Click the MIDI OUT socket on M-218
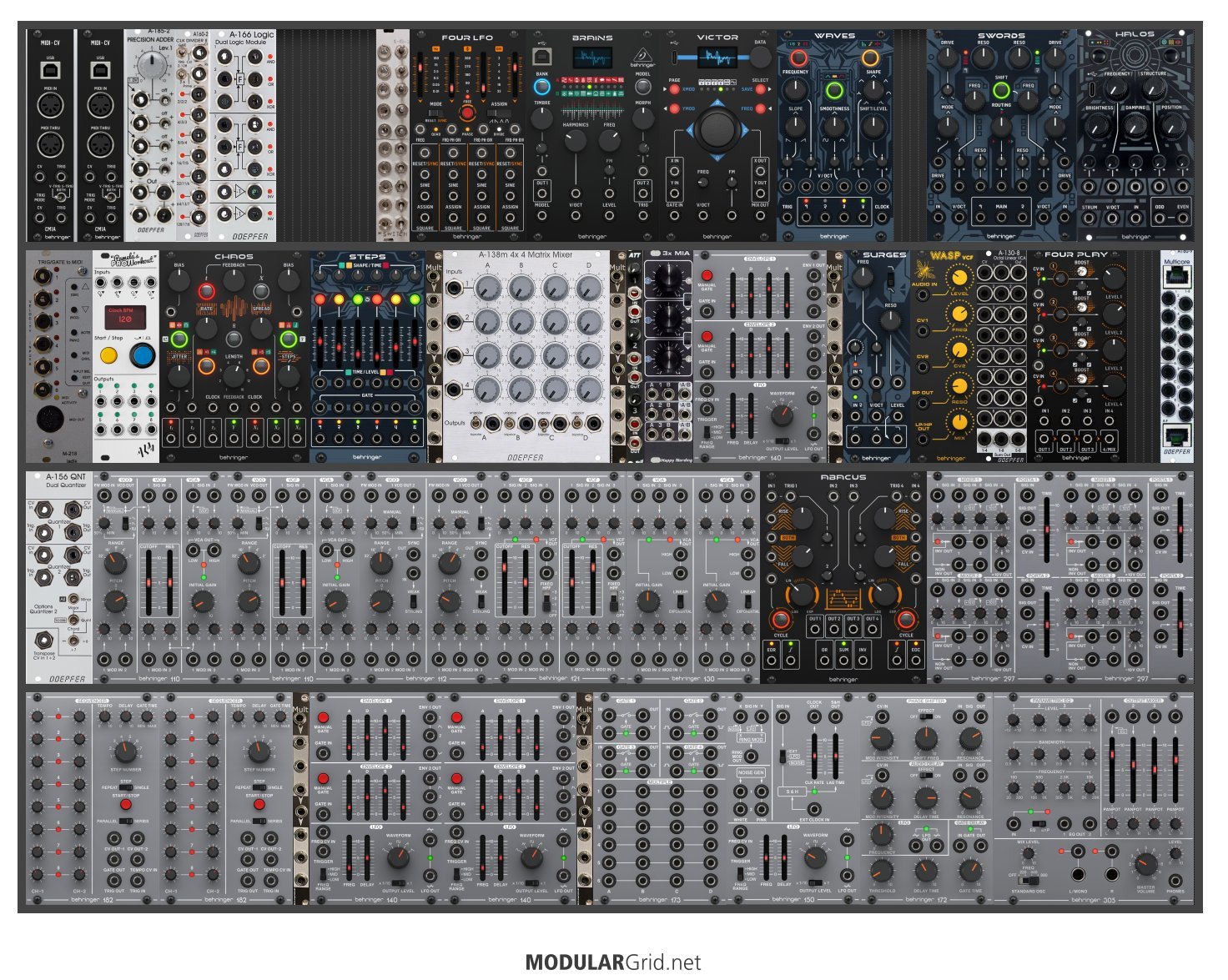1228x980 pixels. [51, 420]
